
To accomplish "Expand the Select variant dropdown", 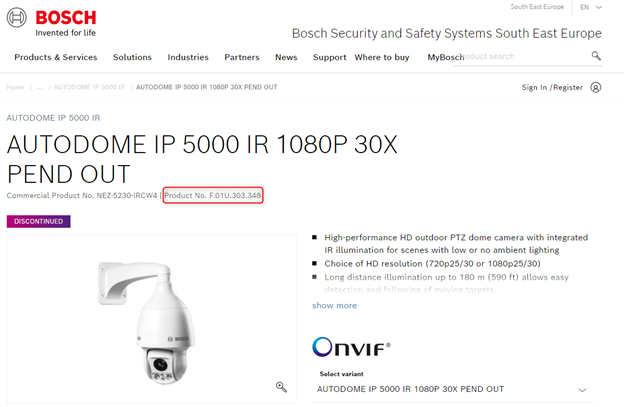I will (453, 389).
